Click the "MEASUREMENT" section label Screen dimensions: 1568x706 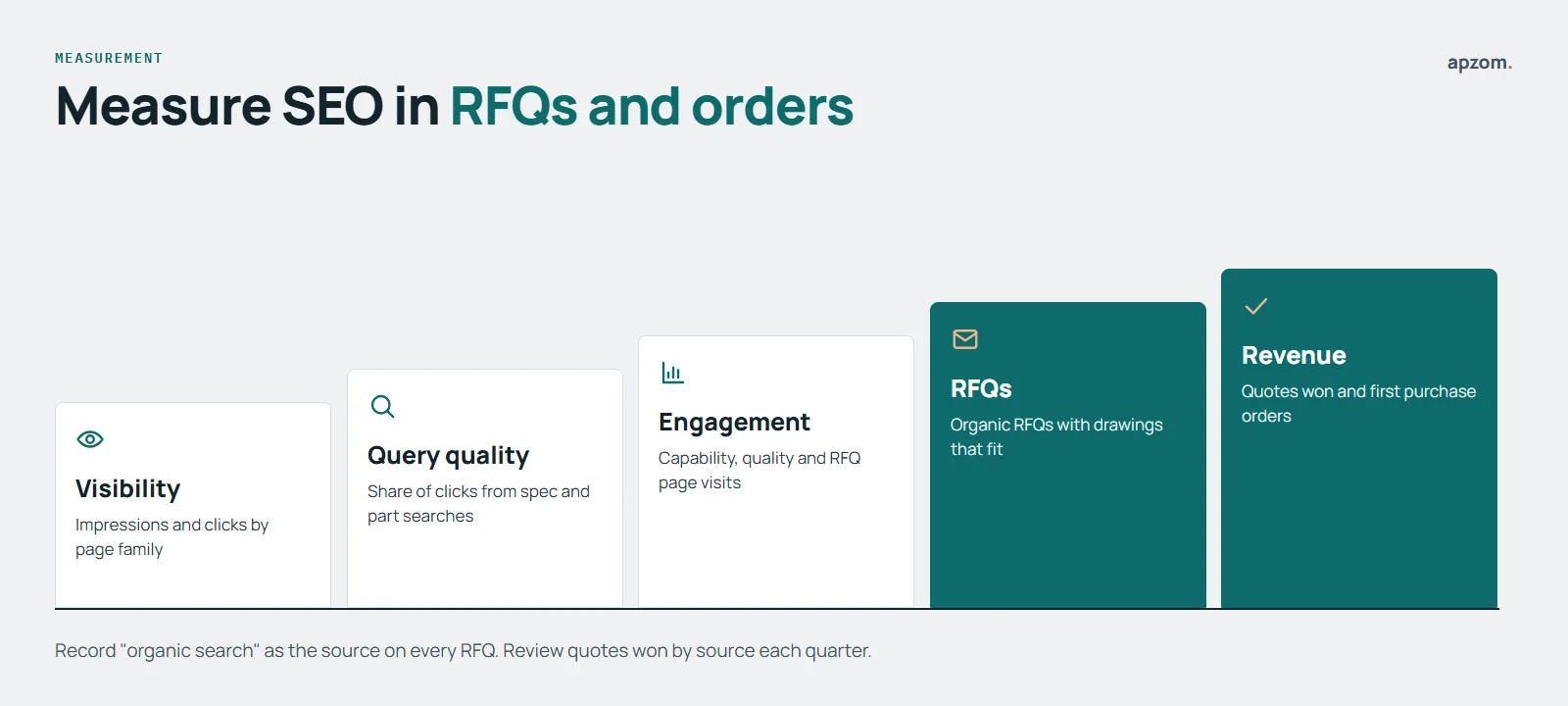click(109, 58)
